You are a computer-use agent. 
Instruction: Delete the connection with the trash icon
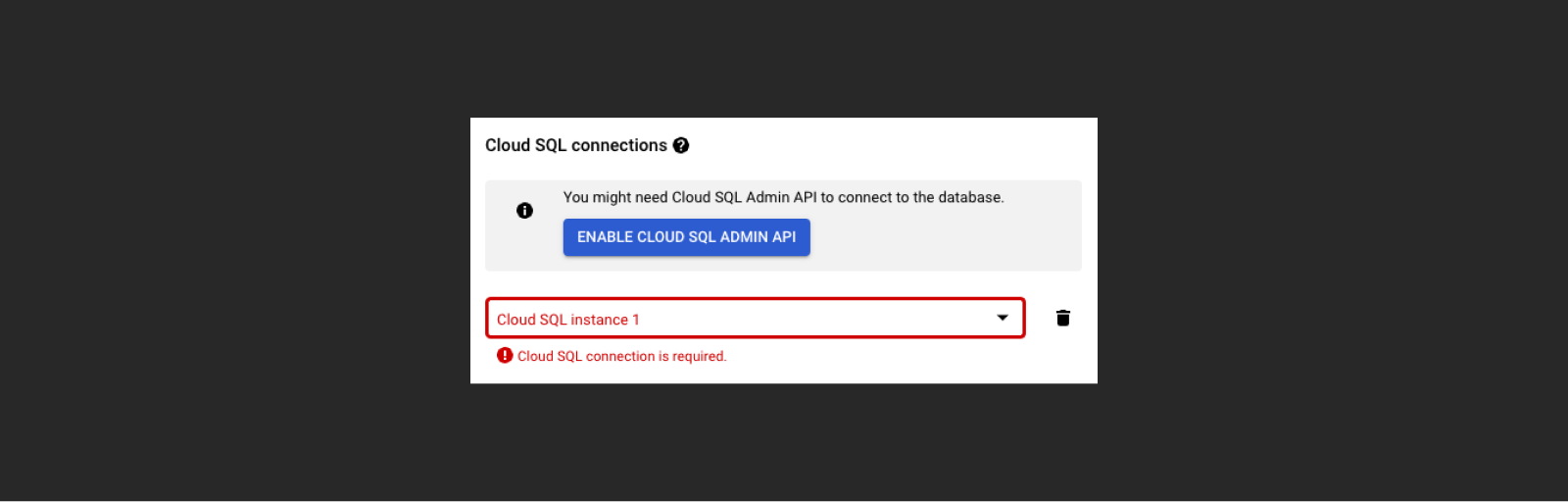click(1063, 318)
